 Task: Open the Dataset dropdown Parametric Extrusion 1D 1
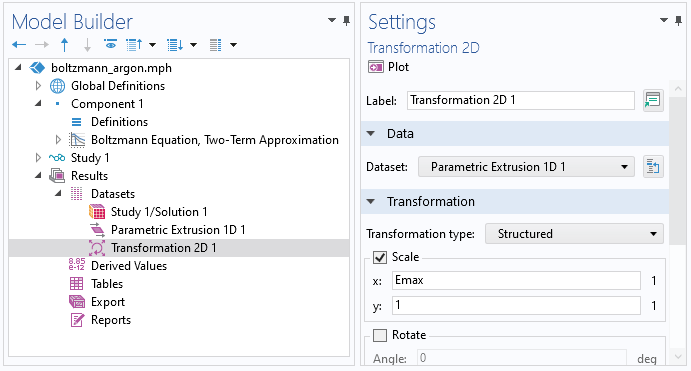coord(526,167)
